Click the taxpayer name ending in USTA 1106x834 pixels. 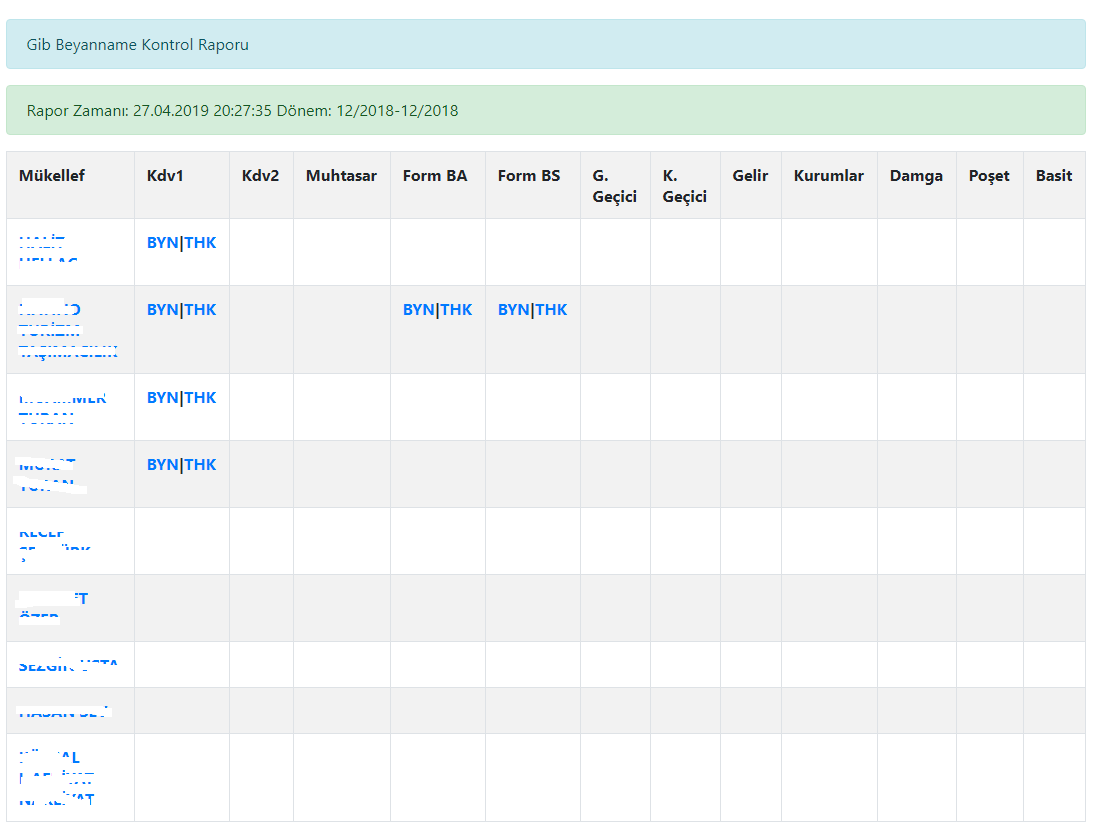click(x=68, y=665)
